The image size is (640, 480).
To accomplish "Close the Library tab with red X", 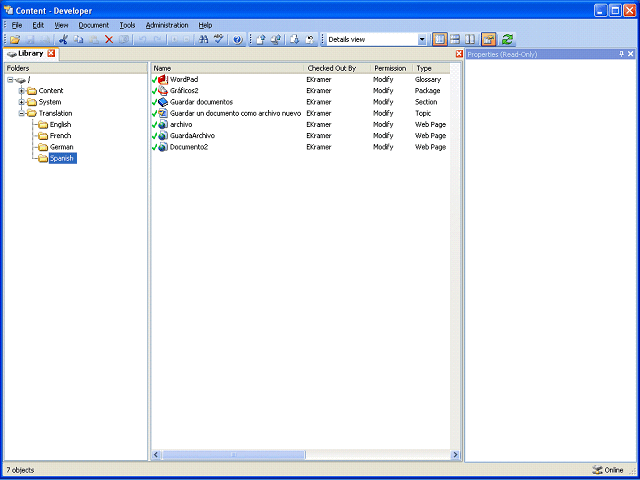I will click(51, 53).
